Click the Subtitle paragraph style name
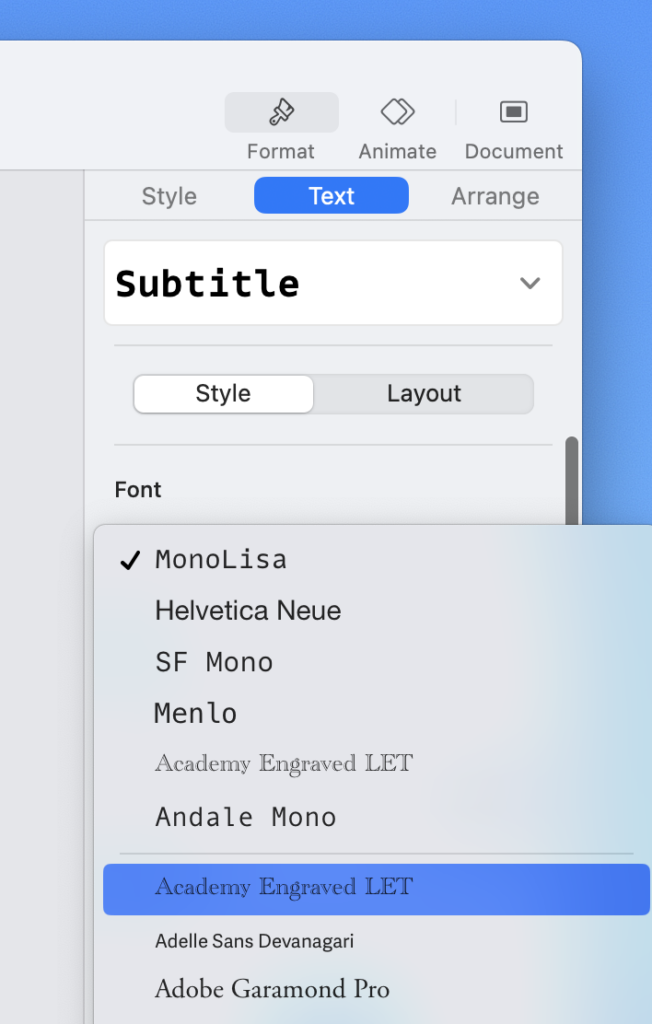This screenshot has height=1024, width=652. (208, 284)
